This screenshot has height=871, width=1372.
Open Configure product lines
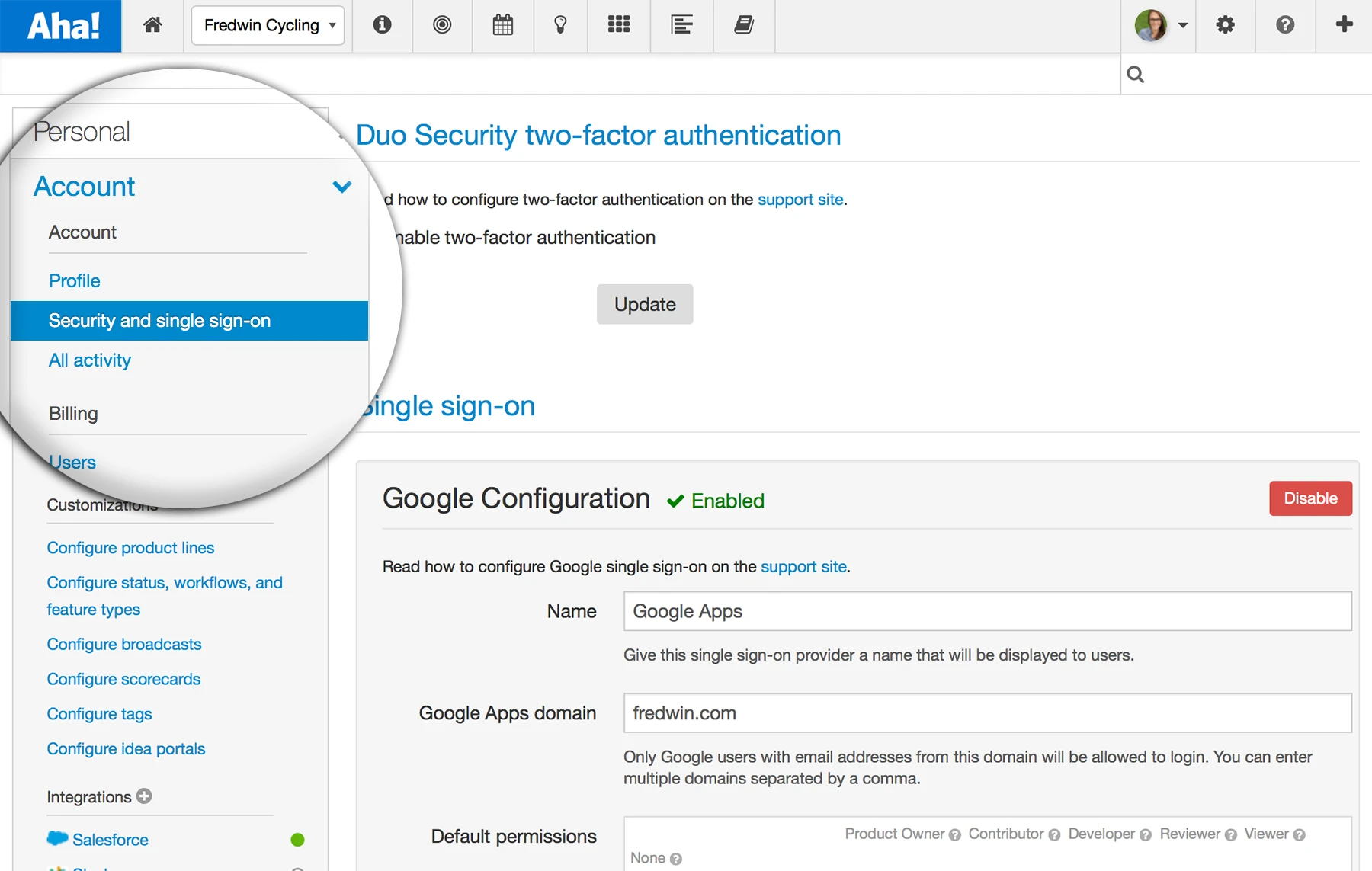[x=130, y=548]
